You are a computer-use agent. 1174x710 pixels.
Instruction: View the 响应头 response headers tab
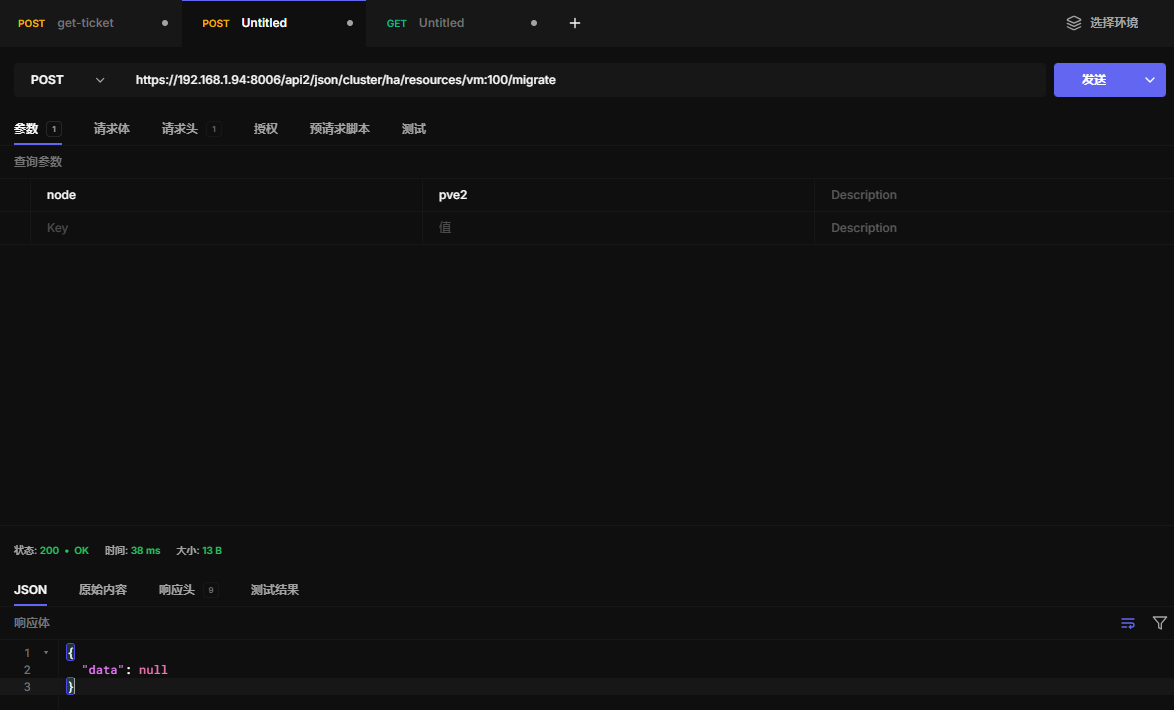pos(177,590)
